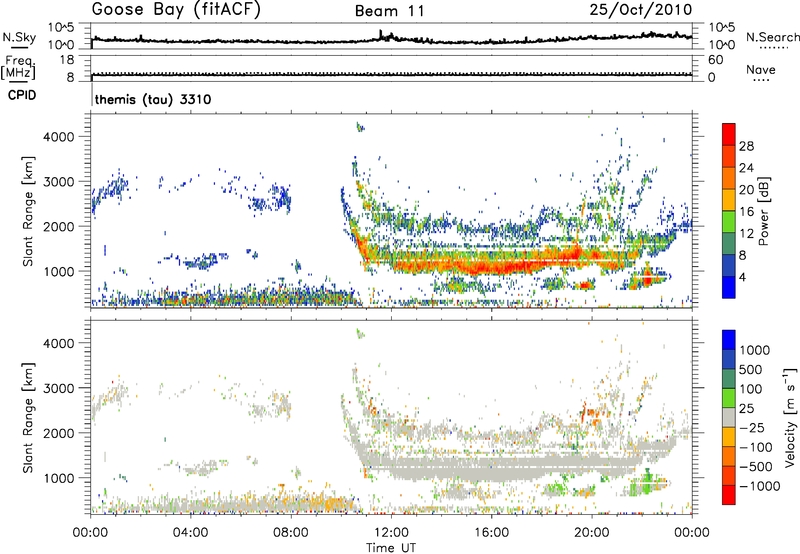800x554 pixels.
Task: Click the "100" label on the Velocity colorbar
Action: (750, 389)
